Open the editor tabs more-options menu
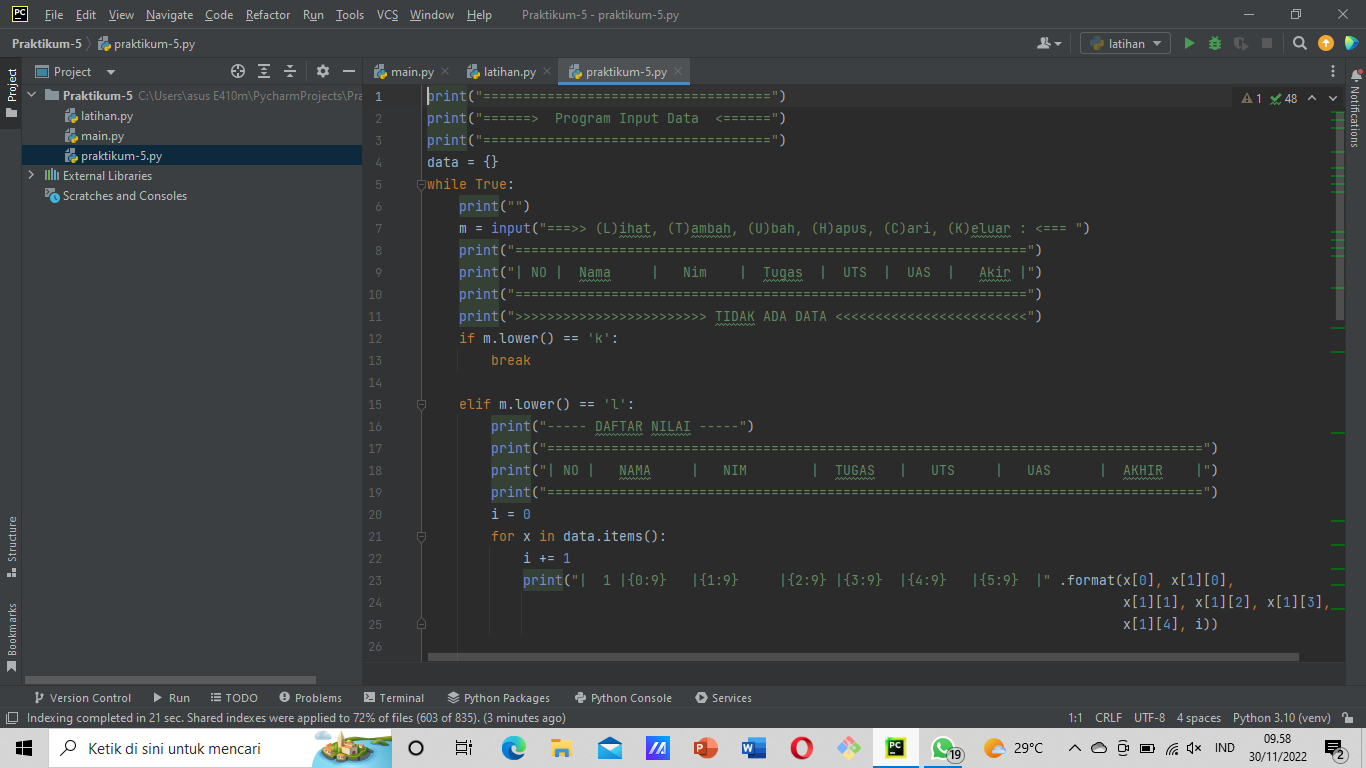 (1333, 72)
